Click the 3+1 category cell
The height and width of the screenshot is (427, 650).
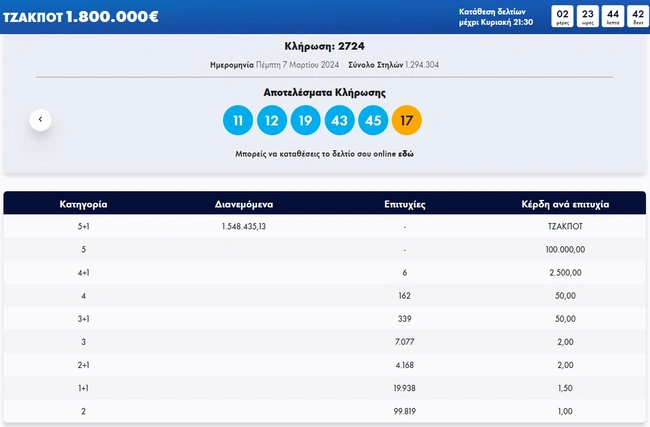pyautogui.click(x=83, y=319)
